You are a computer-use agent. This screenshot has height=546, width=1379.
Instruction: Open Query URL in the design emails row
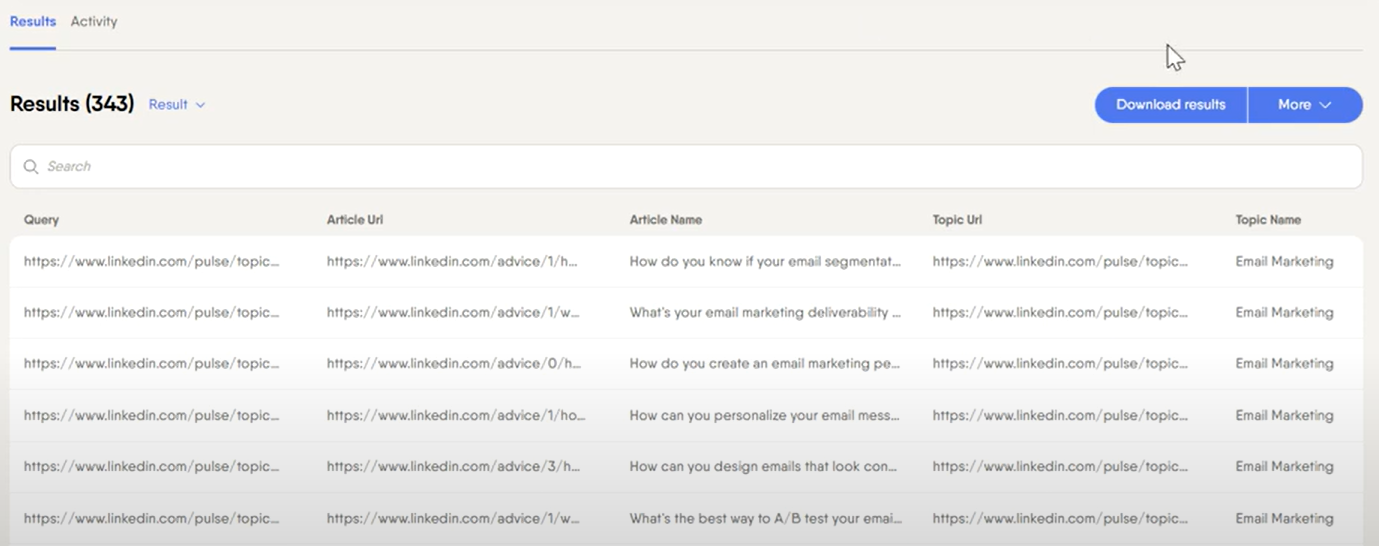click(152, 466)
